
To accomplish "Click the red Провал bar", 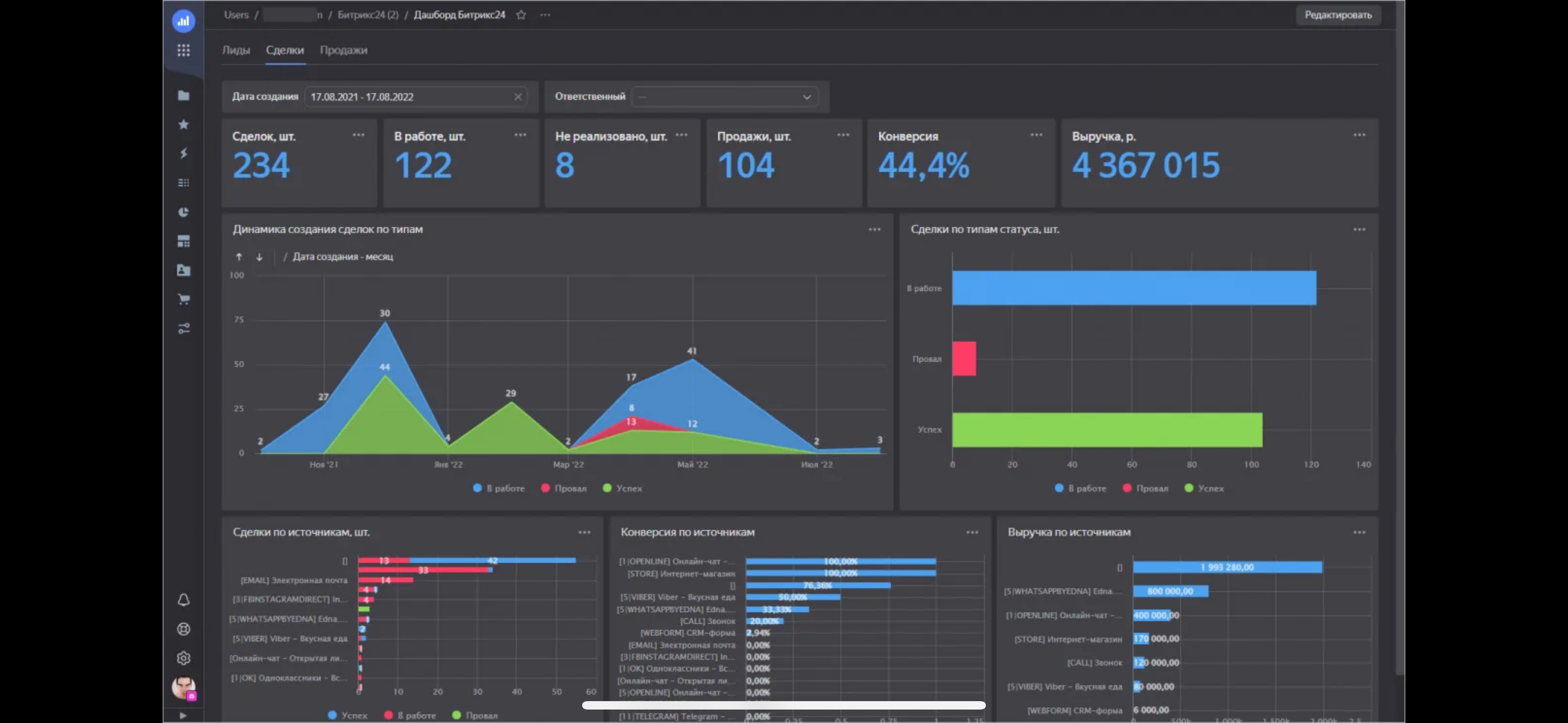I will click(964, 359).
